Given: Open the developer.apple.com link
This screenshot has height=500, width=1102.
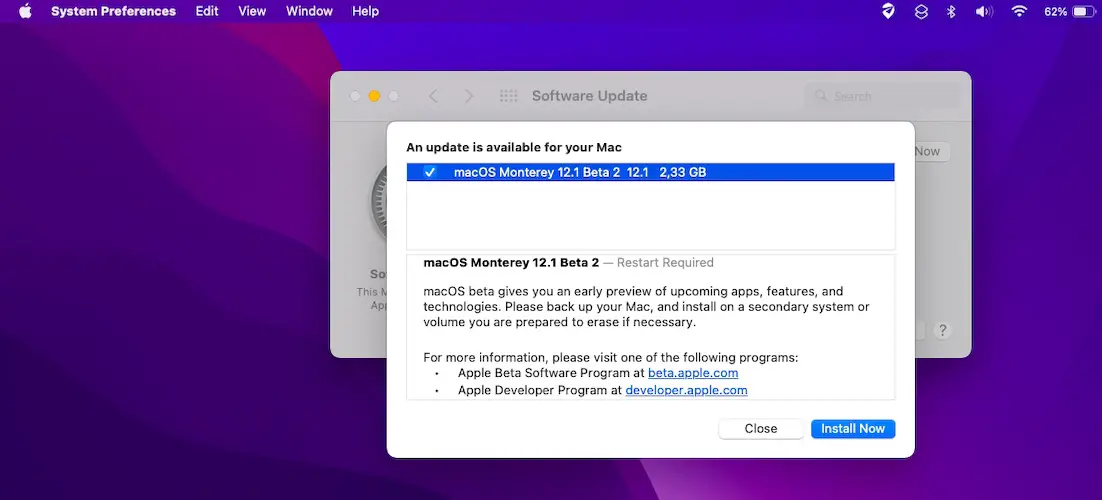Looking at the screenshot, I should (686, 390).
